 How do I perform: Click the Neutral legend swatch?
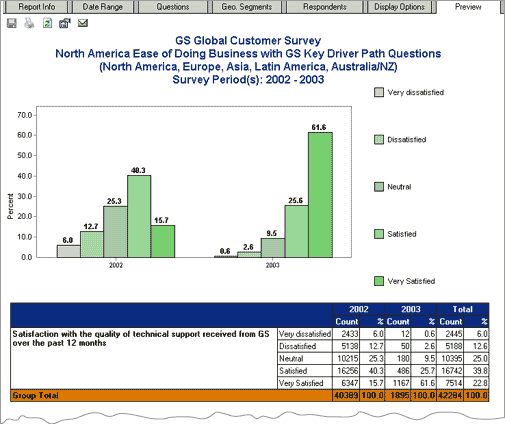[379, 187]
